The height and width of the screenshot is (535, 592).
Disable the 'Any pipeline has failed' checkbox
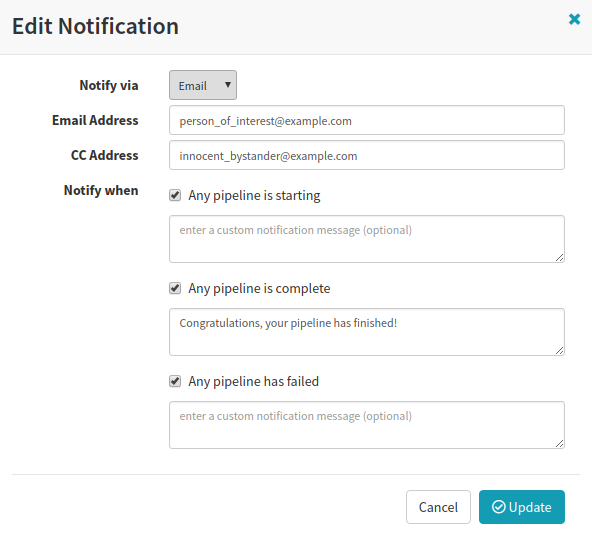click(175, 381)
